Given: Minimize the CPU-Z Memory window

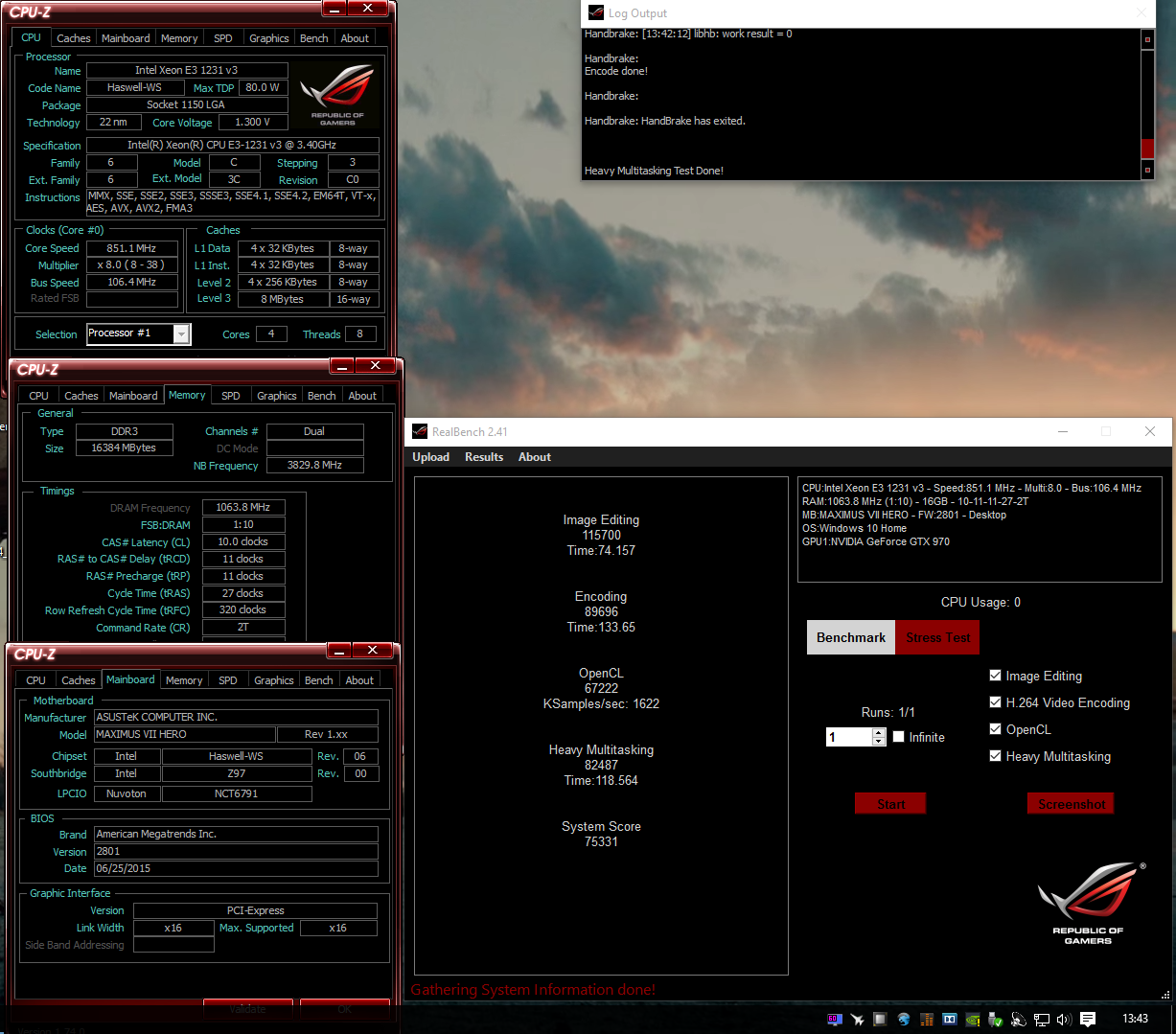Looking at the screenshot, I should (x=342, y=366).
